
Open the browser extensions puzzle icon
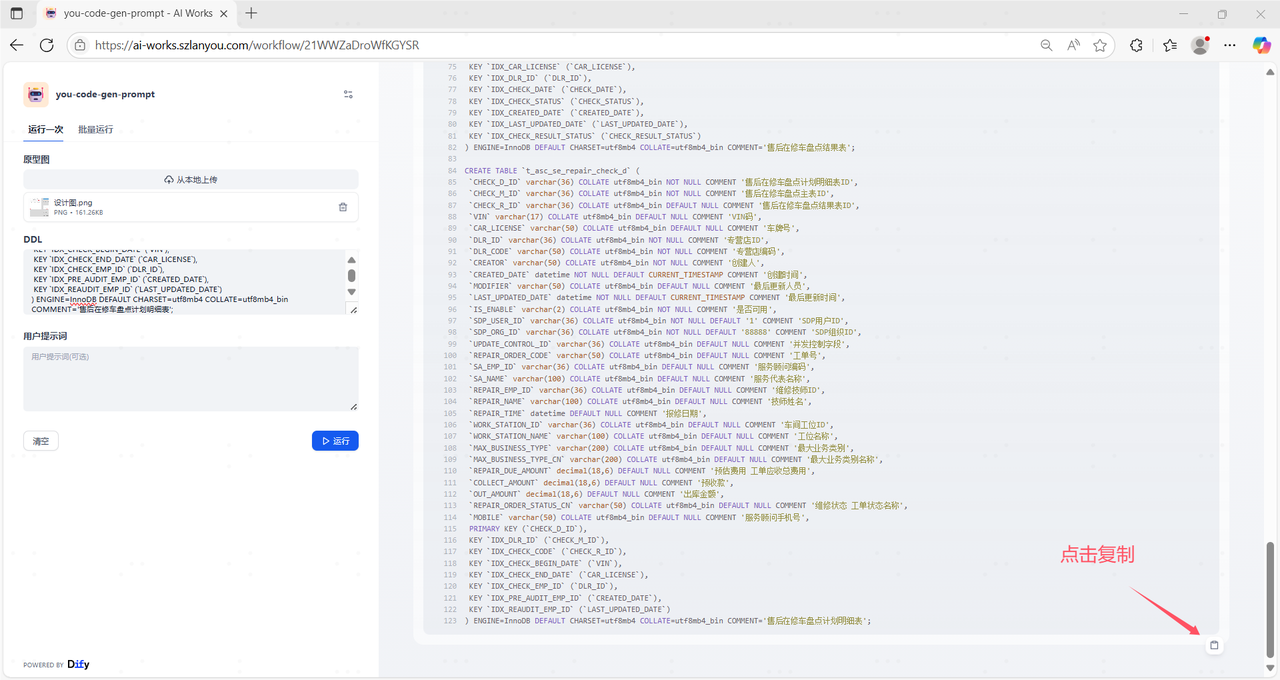(1136, 45)
